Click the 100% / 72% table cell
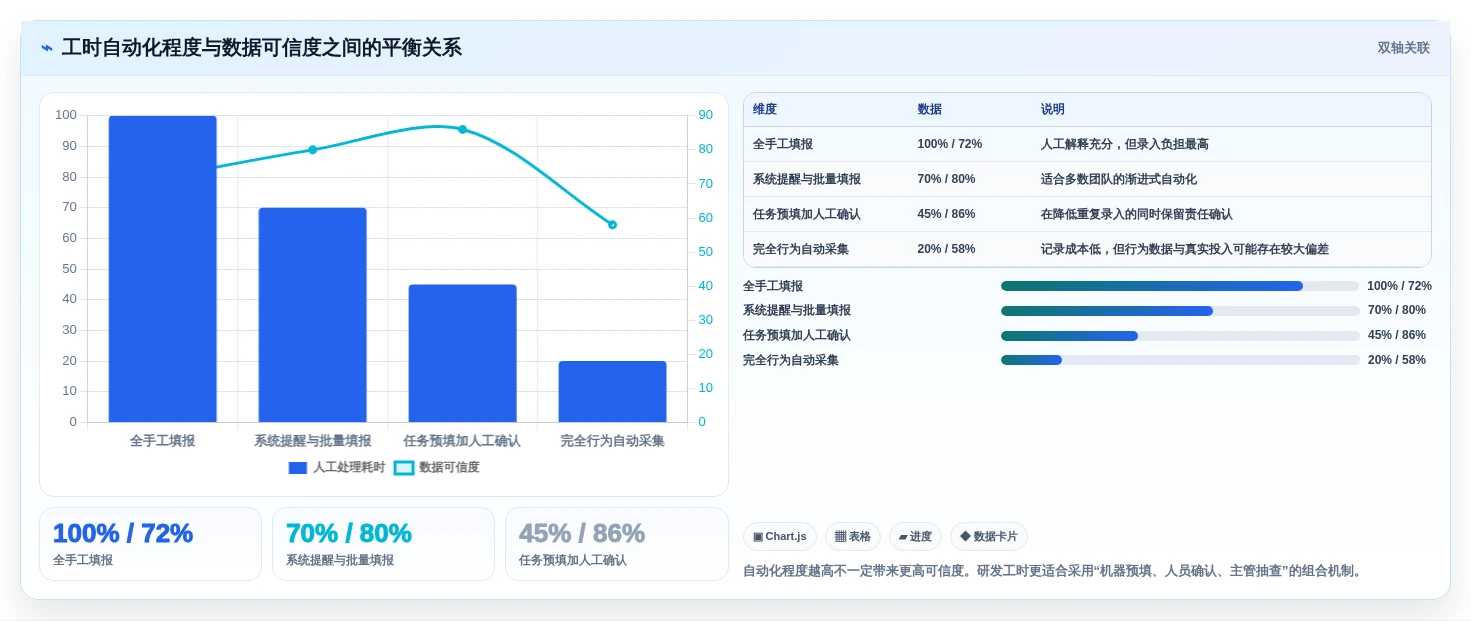Screen dimensions: 1471x621 [x=950, y=144]
